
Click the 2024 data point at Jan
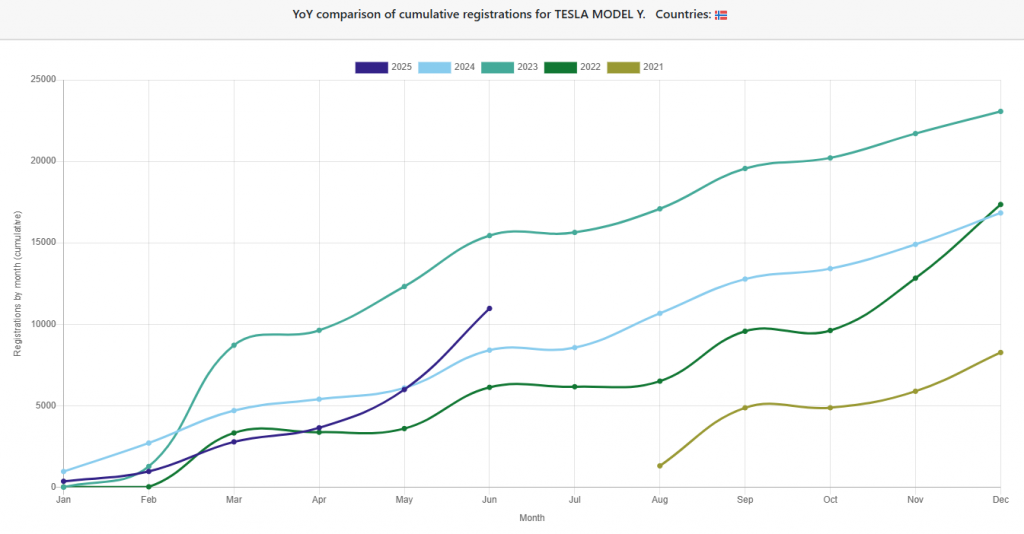pos(63,471)
